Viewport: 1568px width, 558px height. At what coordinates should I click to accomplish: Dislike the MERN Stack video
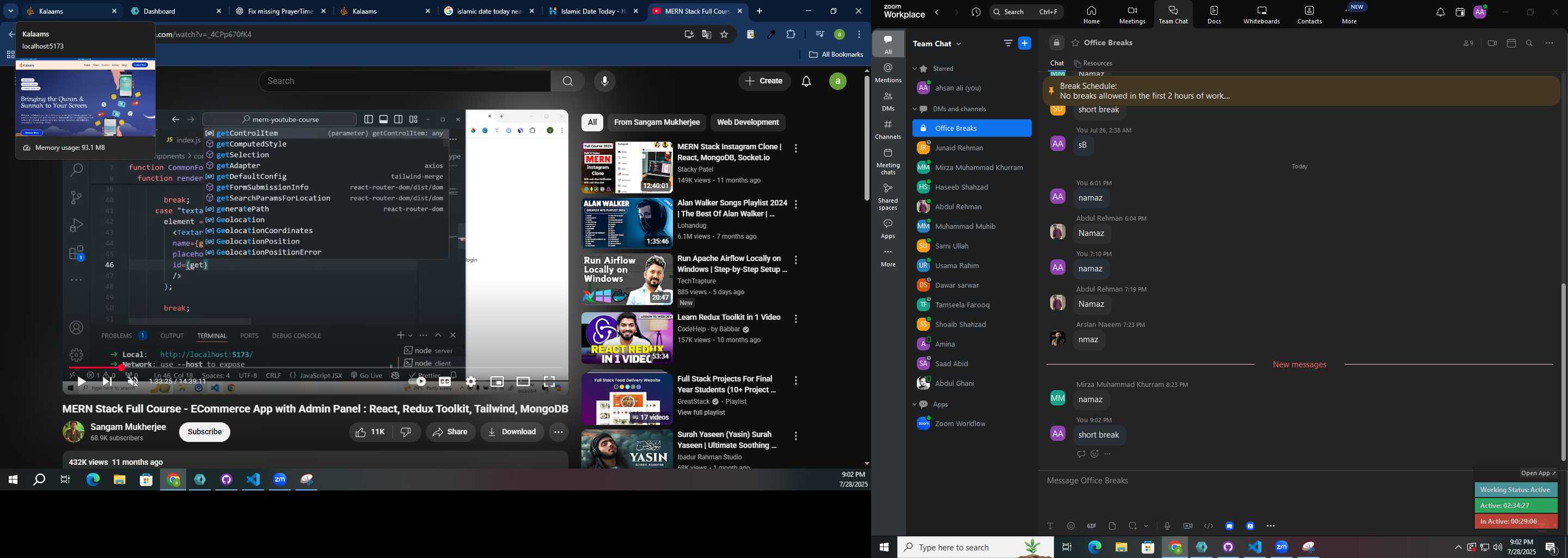(x=406, y=432)
